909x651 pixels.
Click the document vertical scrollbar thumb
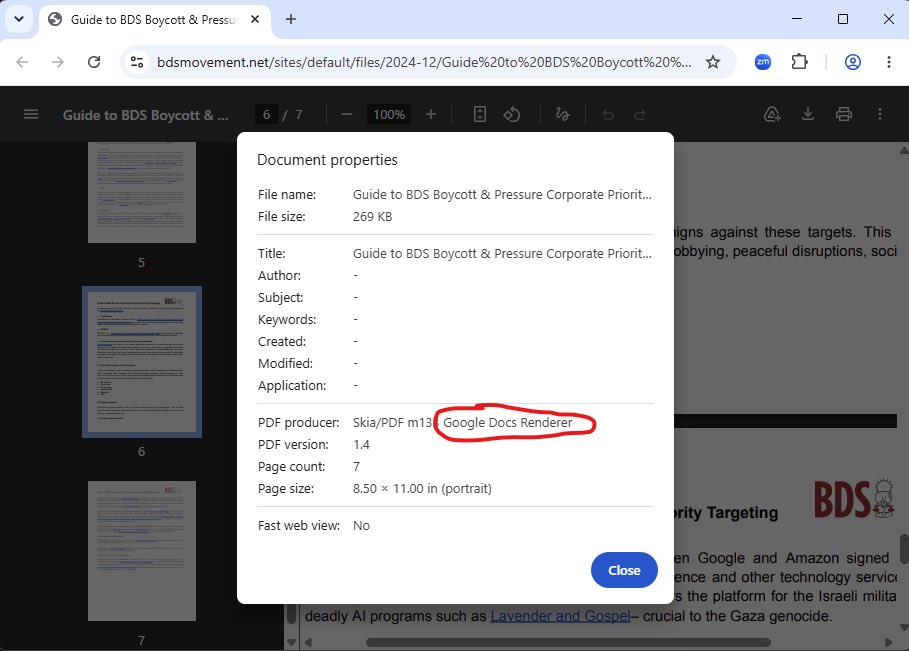click(x=904, y=549)
